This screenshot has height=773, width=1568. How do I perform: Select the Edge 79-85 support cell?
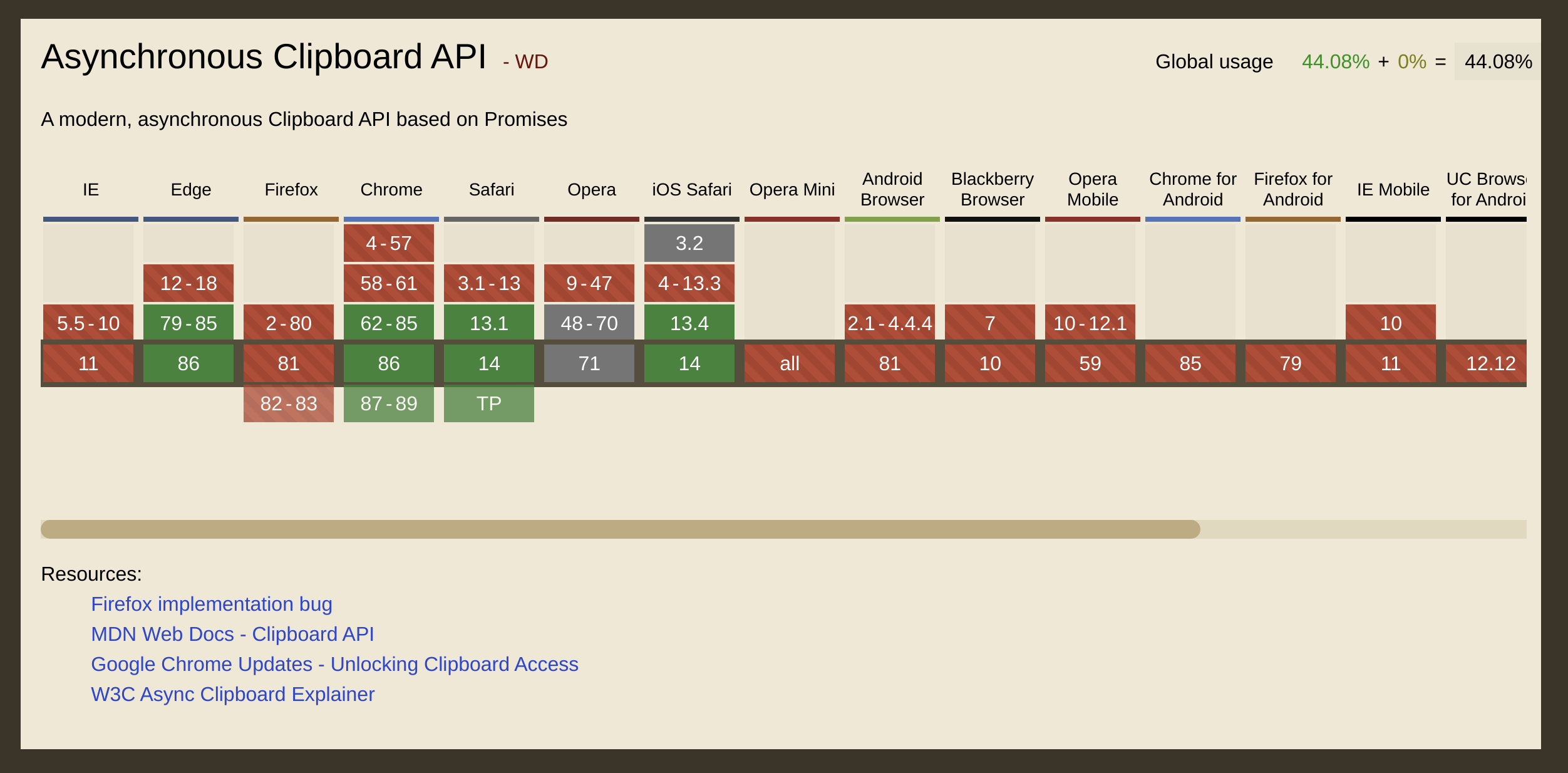(x=188, y=323)
